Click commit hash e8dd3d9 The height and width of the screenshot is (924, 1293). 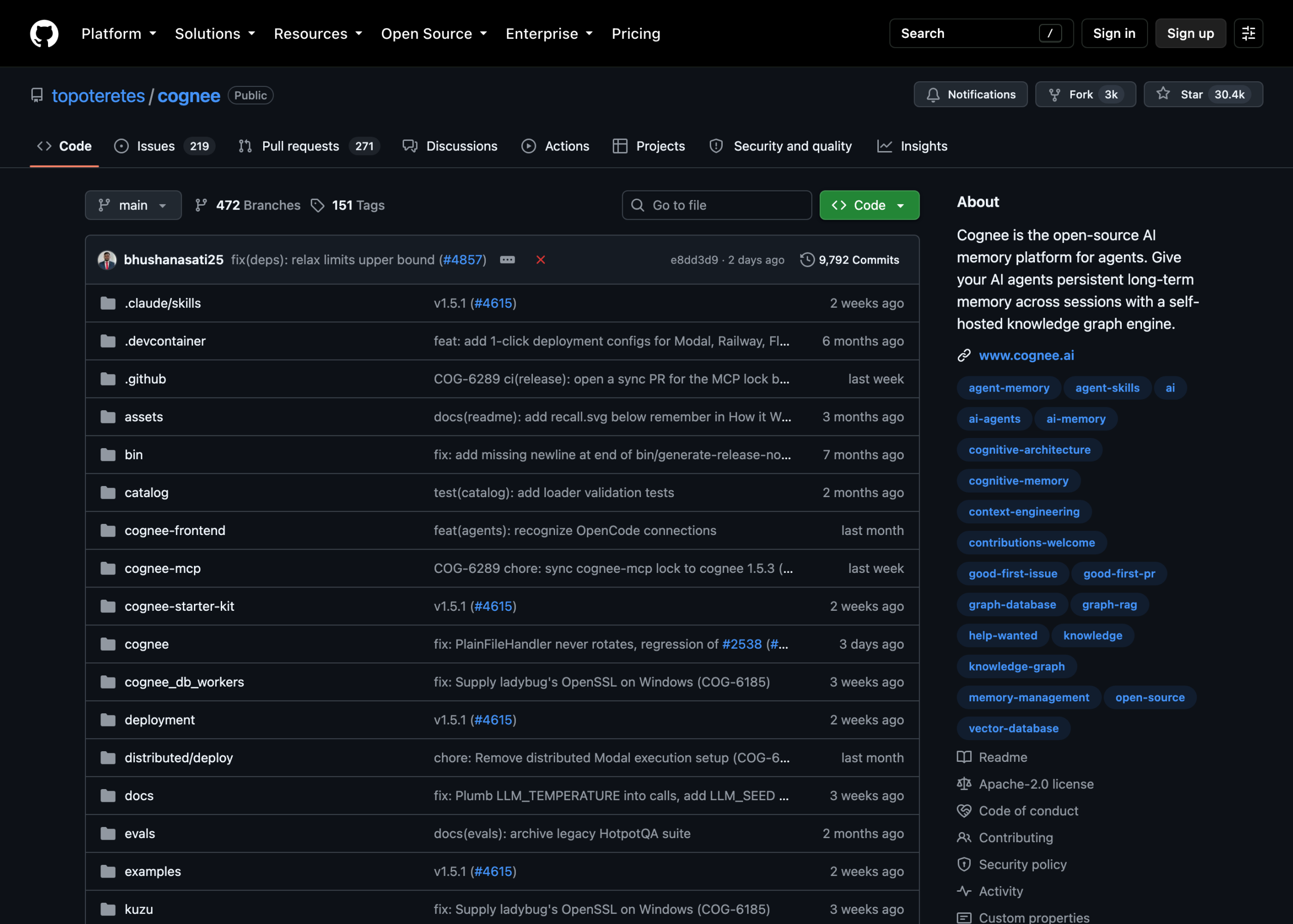click(694, 260)
